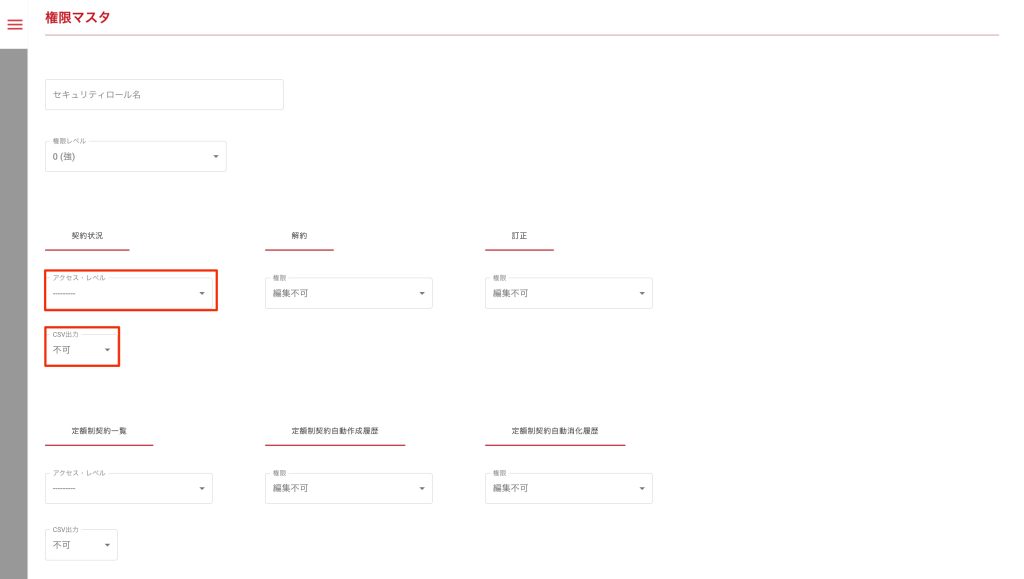
Task: Click the 定額制契約自動消化履歴 heading
Action: [x=554, y=431]
